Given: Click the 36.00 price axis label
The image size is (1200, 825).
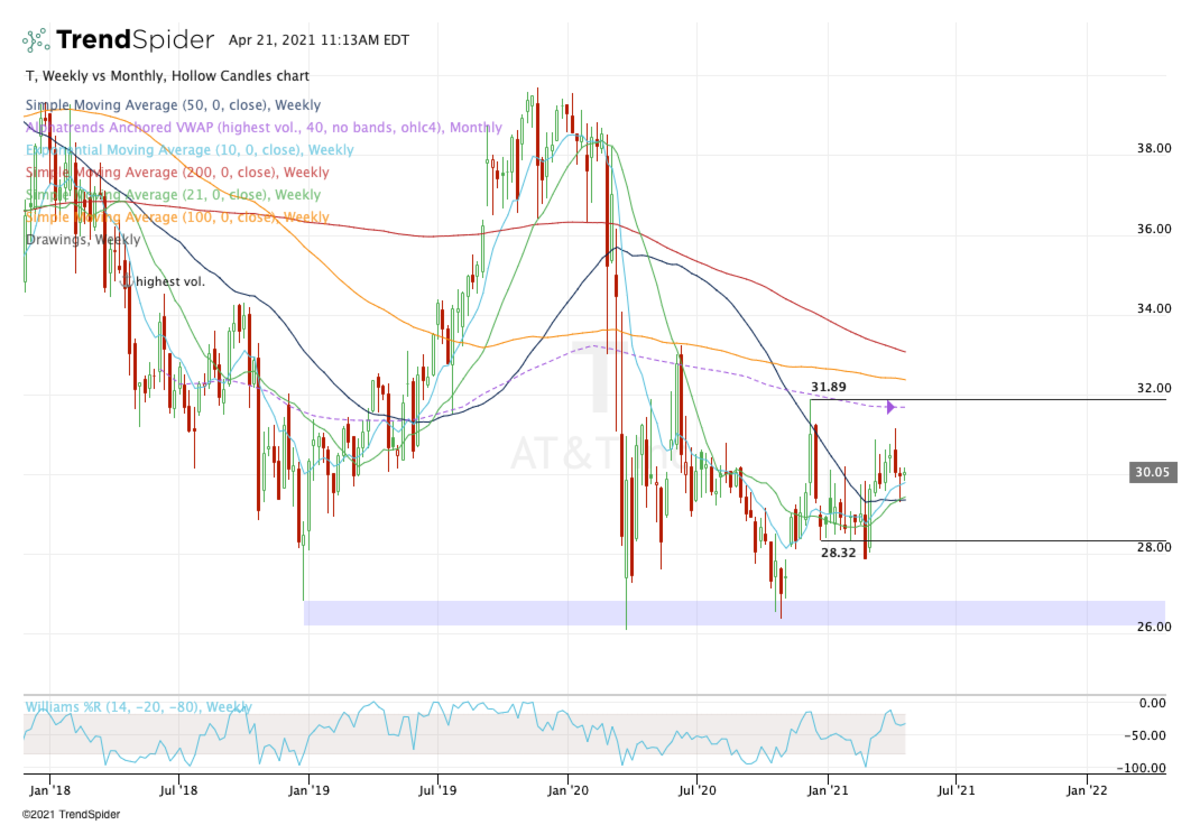Looking at the screenshot, I should click(1154, 228).
